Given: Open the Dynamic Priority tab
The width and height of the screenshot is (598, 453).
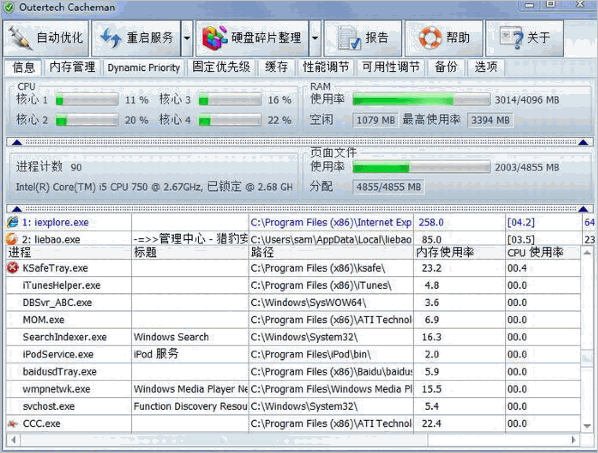Looking at the screenshot, I should tap(143, 67).
